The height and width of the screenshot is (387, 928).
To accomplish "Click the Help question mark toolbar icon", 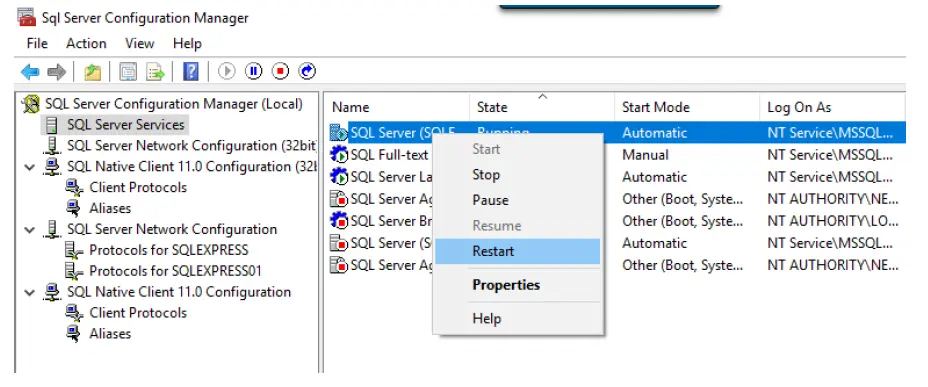I will 191,72.
